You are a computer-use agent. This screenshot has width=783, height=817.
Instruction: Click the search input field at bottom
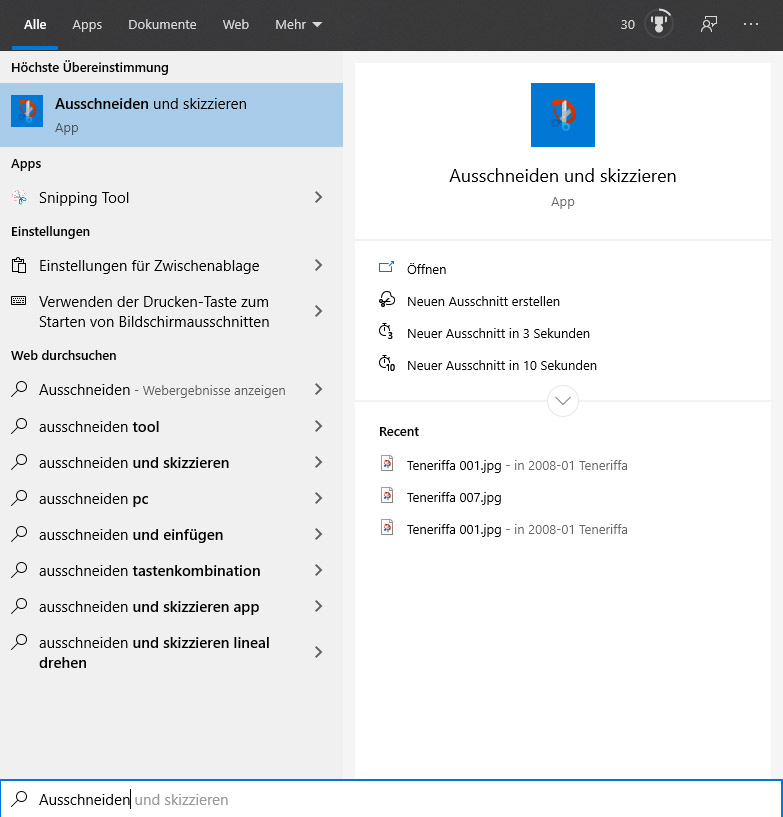400,800
